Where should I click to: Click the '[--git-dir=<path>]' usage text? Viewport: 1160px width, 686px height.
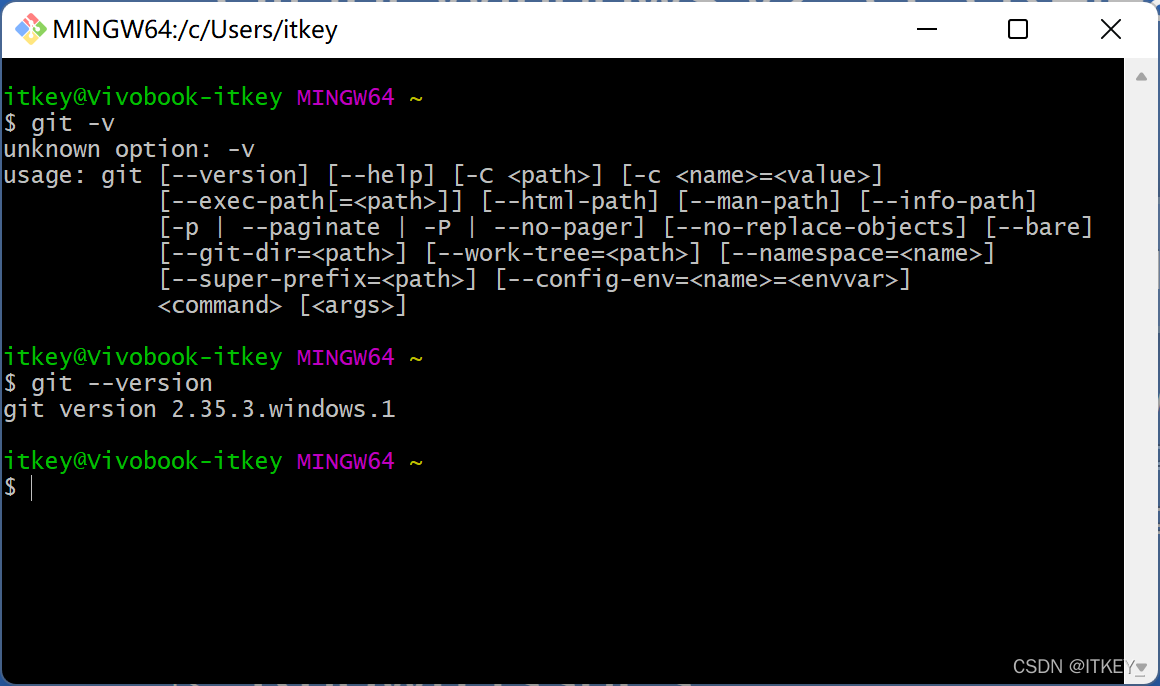283,253
